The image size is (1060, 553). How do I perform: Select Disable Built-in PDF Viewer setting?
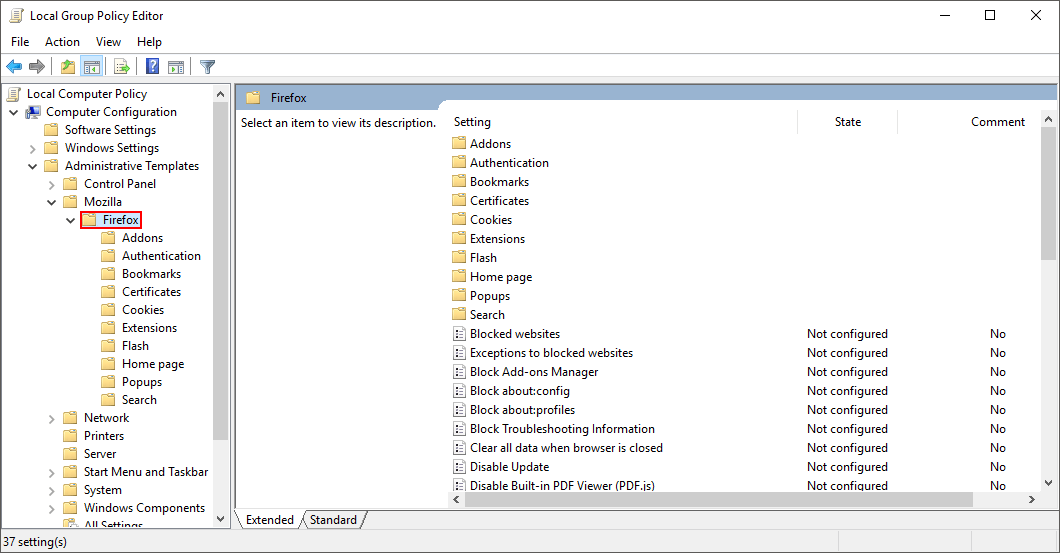pos(562,485)
